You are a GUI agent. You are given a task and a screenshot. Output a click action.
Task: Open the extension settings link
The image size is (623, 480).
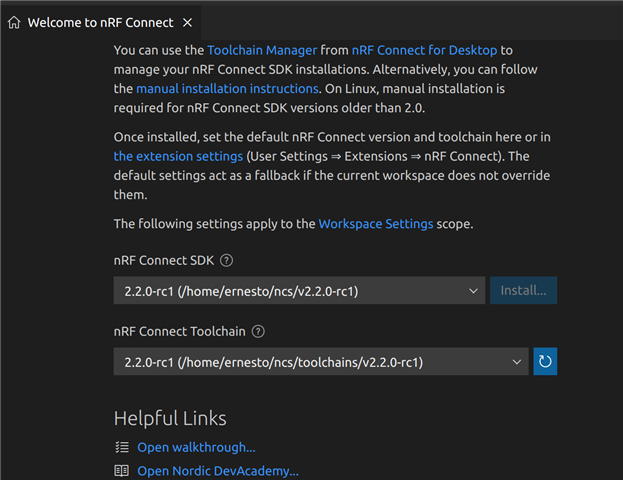pos(178,157)
